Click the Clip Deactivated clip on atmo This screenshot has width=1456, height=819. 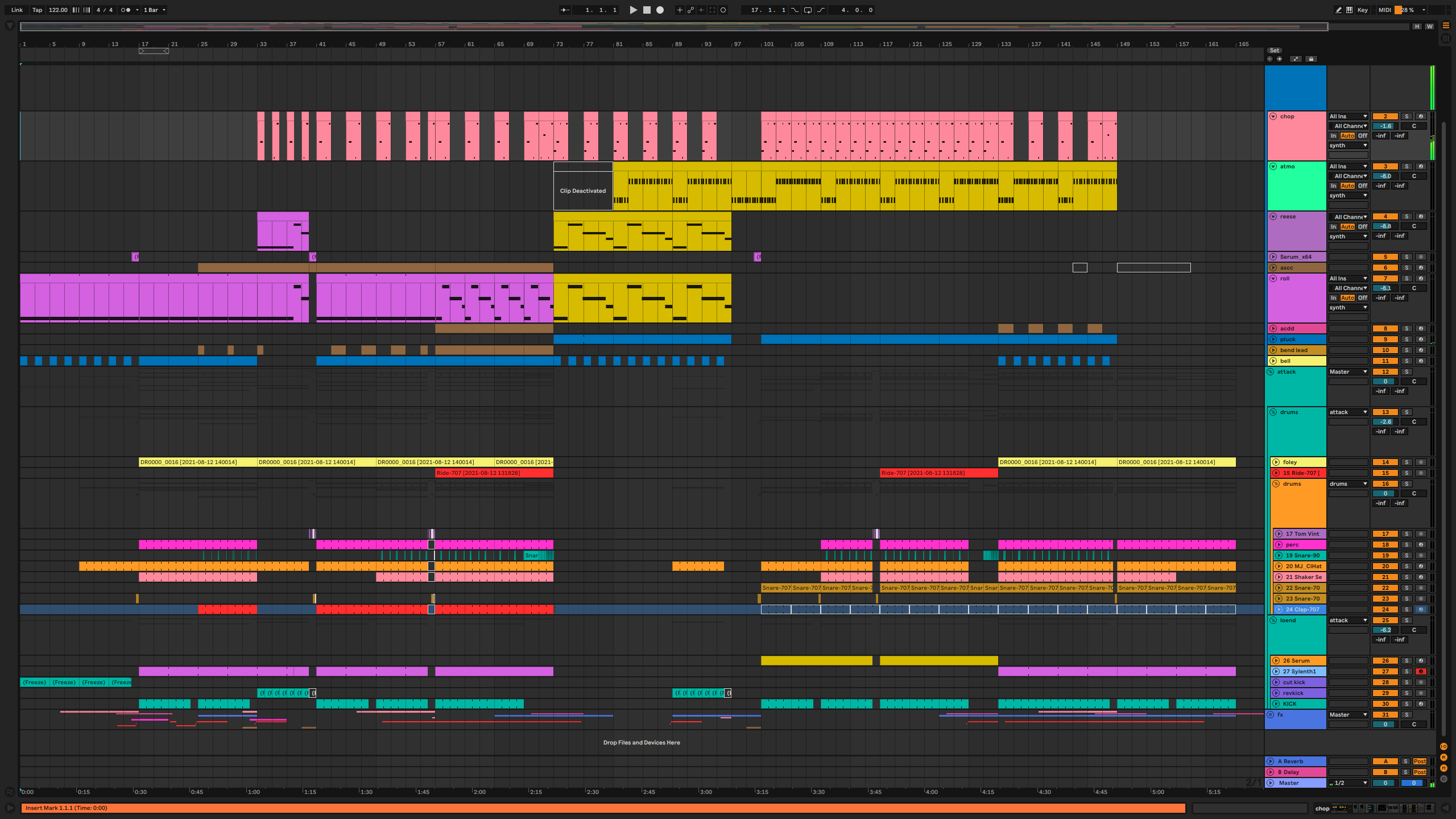pyautogui.click(x=583, y=187)
